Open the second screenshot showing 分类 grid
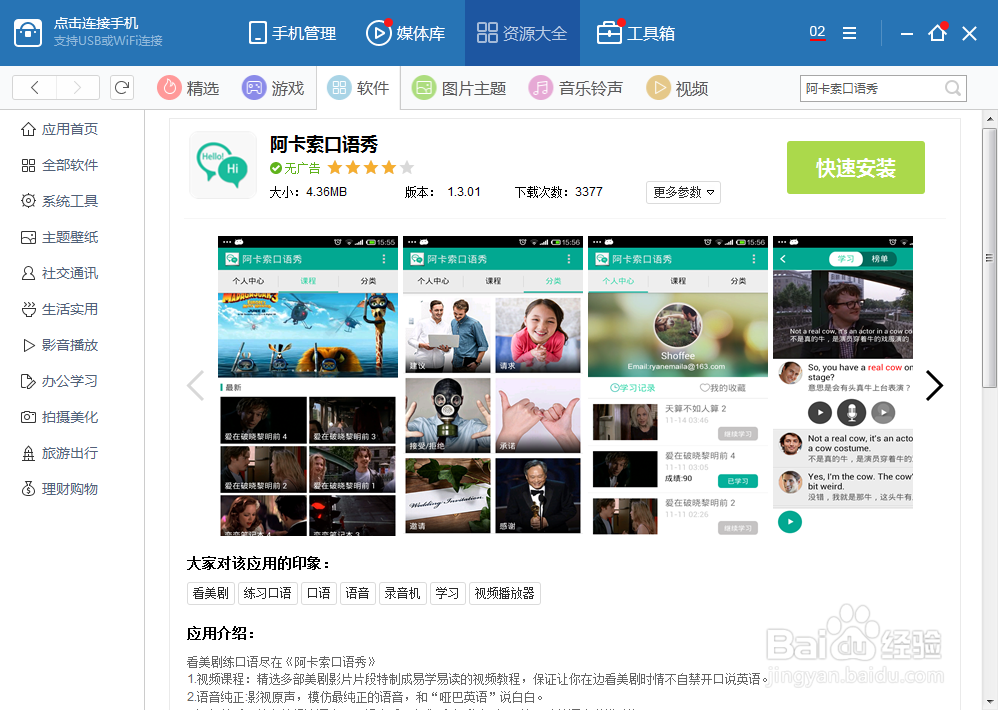The height and width of the screenshot is (710, 998). pyautogui.click(x=493, y=386)
